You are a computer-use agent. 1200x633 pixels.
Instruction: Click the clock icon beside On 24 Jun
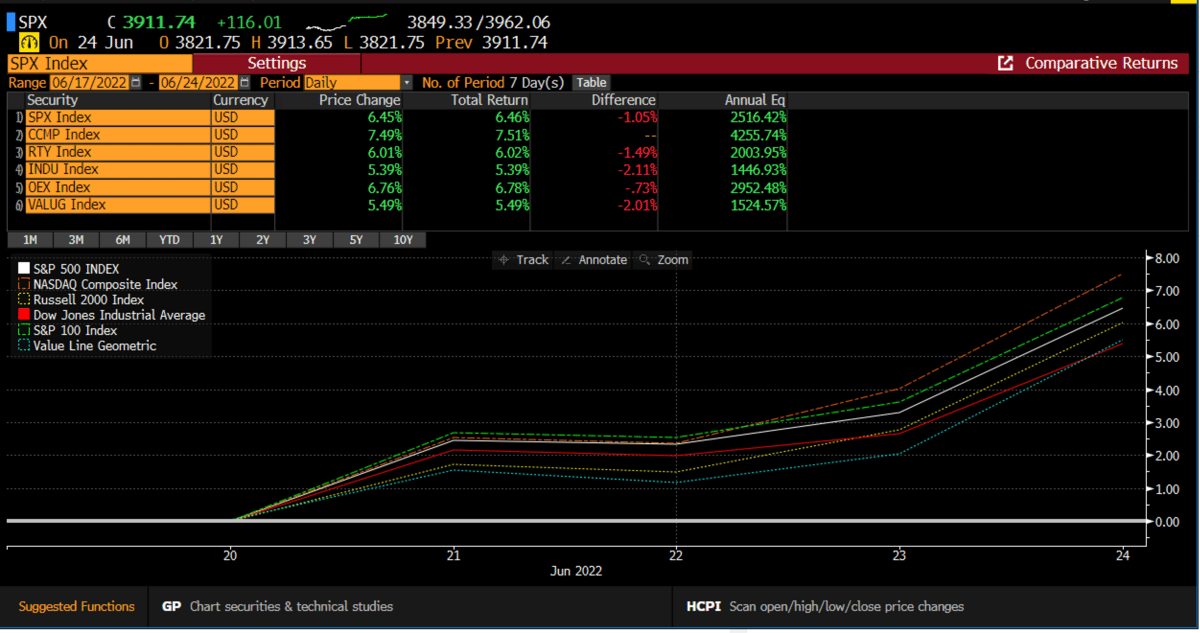(x=29, y=43)
